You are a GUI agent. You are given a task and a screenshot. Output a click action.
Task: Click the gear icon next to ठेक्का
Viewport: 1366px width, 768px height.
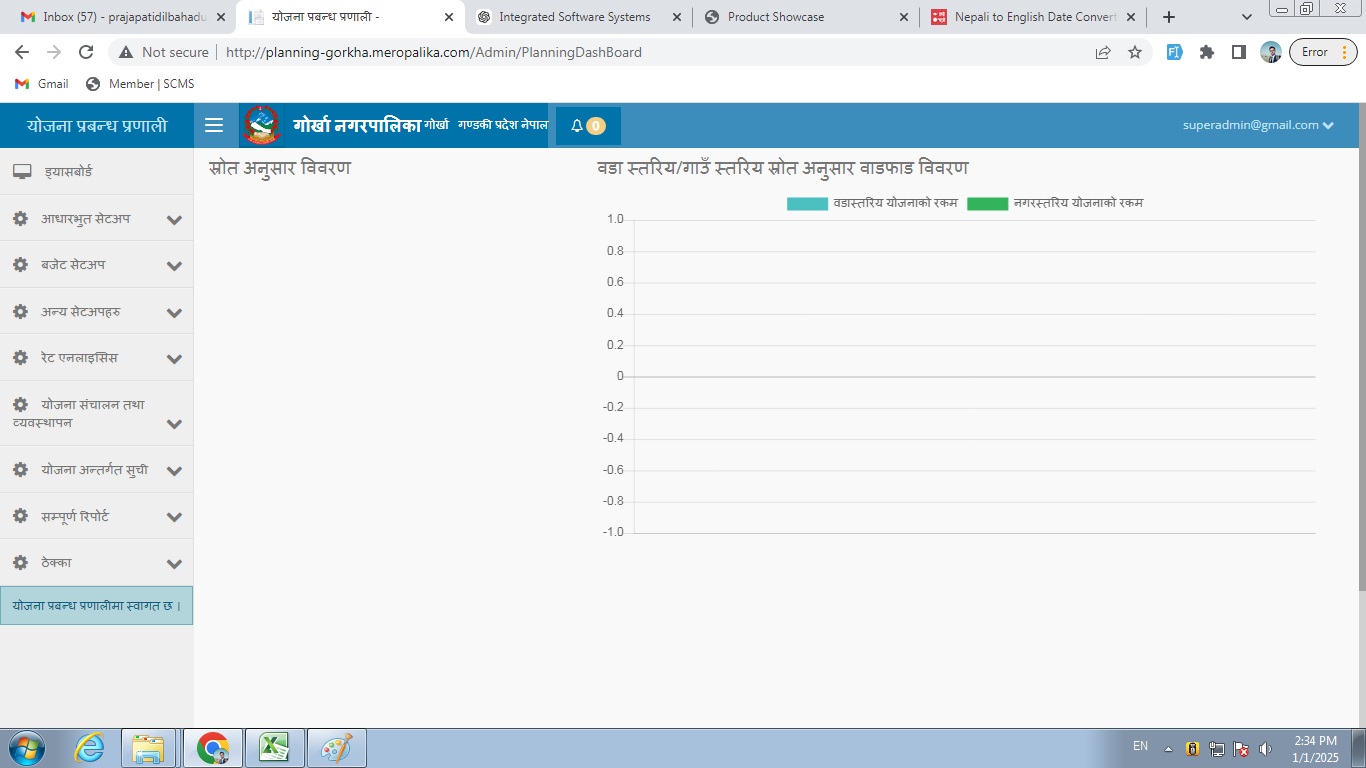tap(20, 563)
